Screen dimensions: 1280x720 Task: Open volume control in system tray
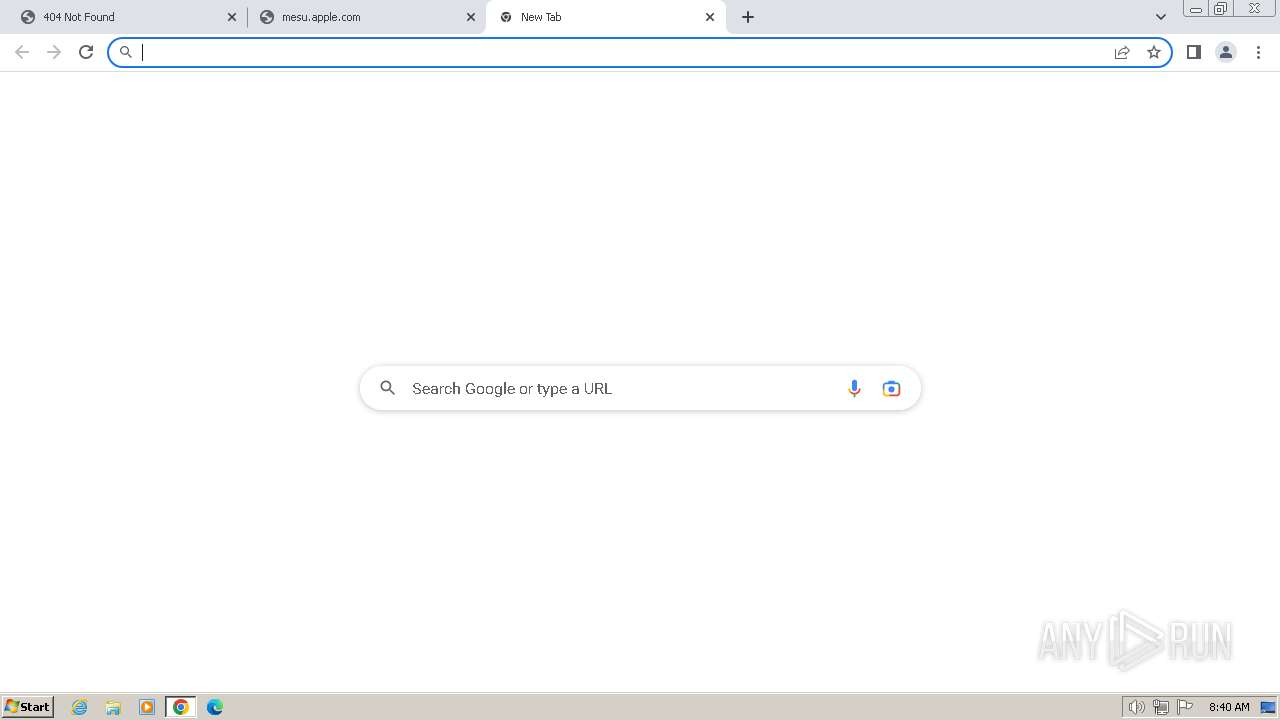pyautogui.click(x=1137, y=707)
